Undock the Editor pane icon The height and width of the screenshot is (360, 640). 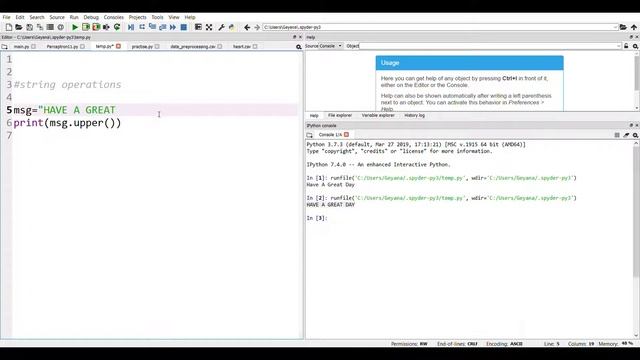coord(295,37)
